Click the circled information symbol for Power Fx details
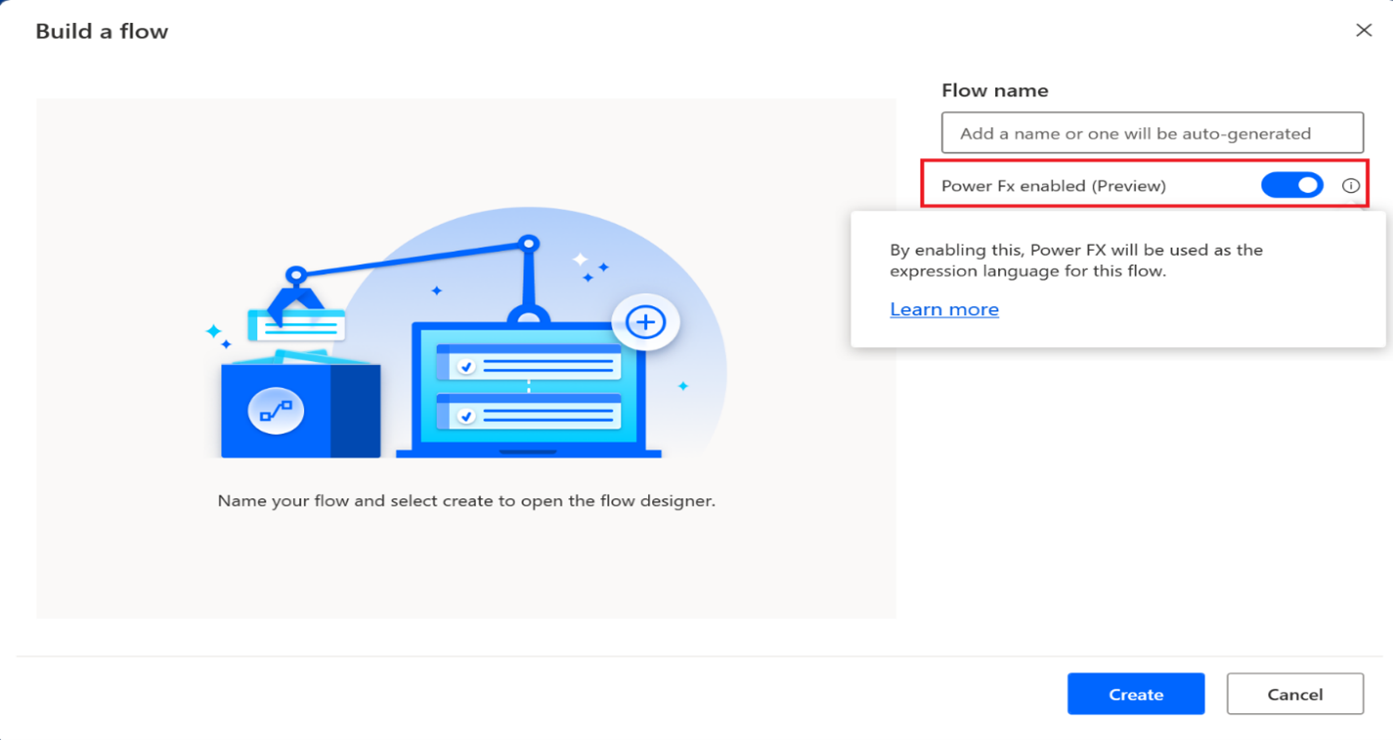 [x=1351, y=185]
